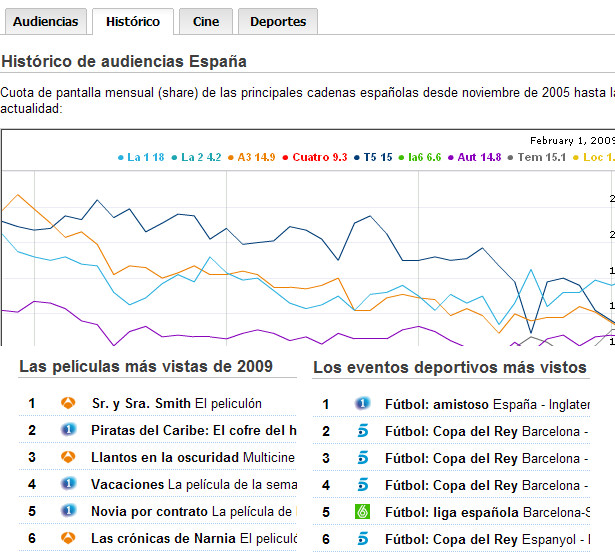Click the orange A3 legend color dot
Image resolution: width=615 pixels, height=559 pixels.
coord(231,158)
